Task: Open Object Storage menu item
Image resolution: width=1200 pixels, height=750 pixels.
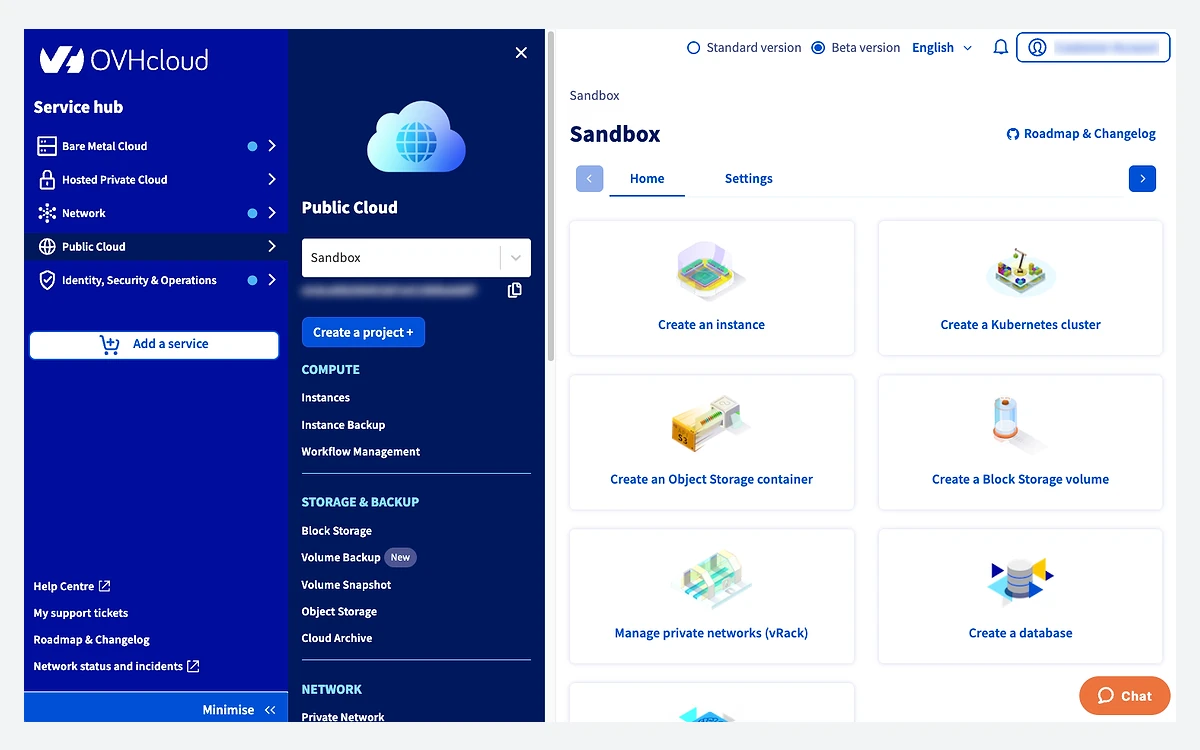Action: (x=339, y=612)
